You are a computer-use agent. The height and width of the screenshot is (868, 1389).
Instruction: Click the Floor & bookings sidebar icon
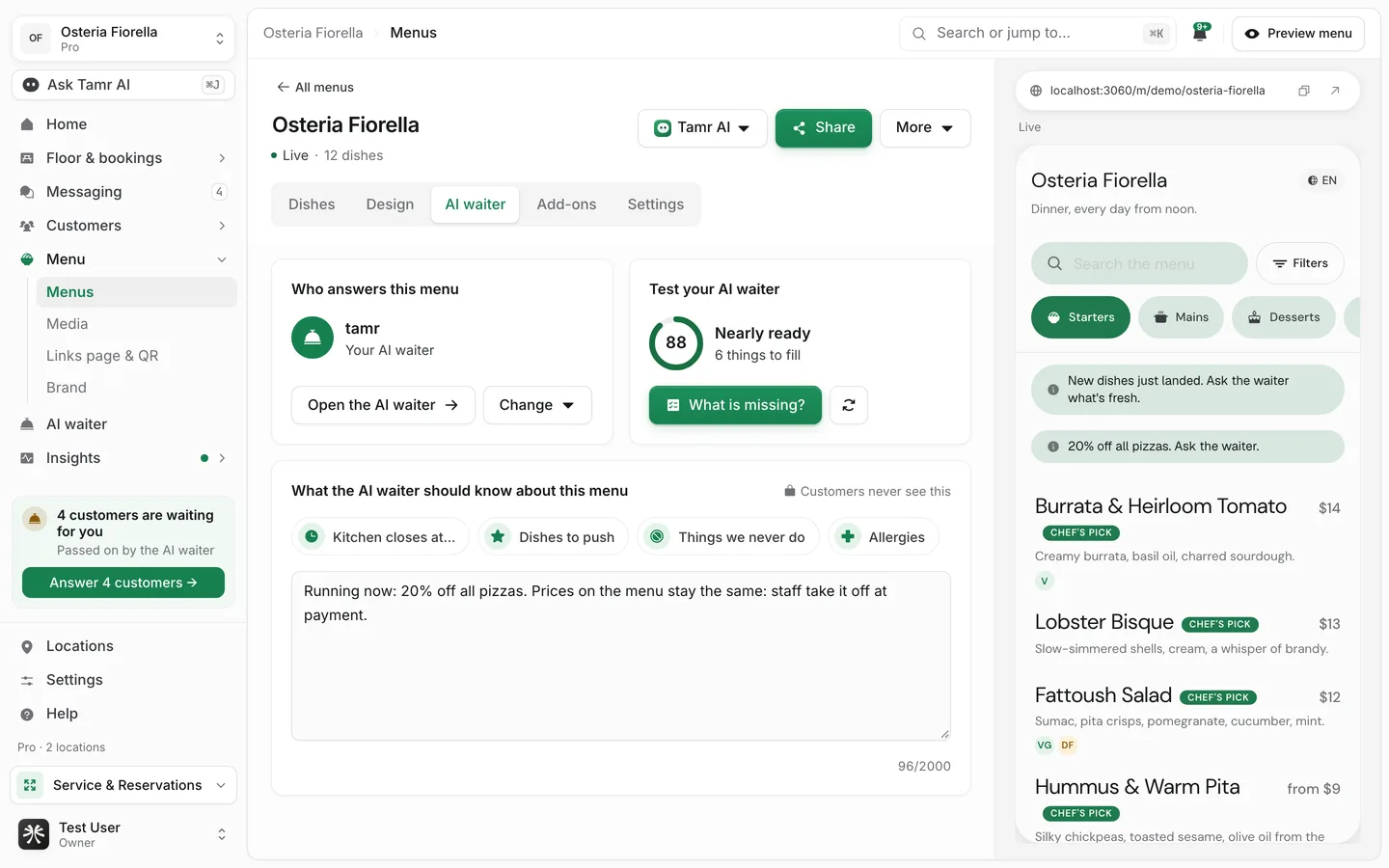[x=27, y=158]
